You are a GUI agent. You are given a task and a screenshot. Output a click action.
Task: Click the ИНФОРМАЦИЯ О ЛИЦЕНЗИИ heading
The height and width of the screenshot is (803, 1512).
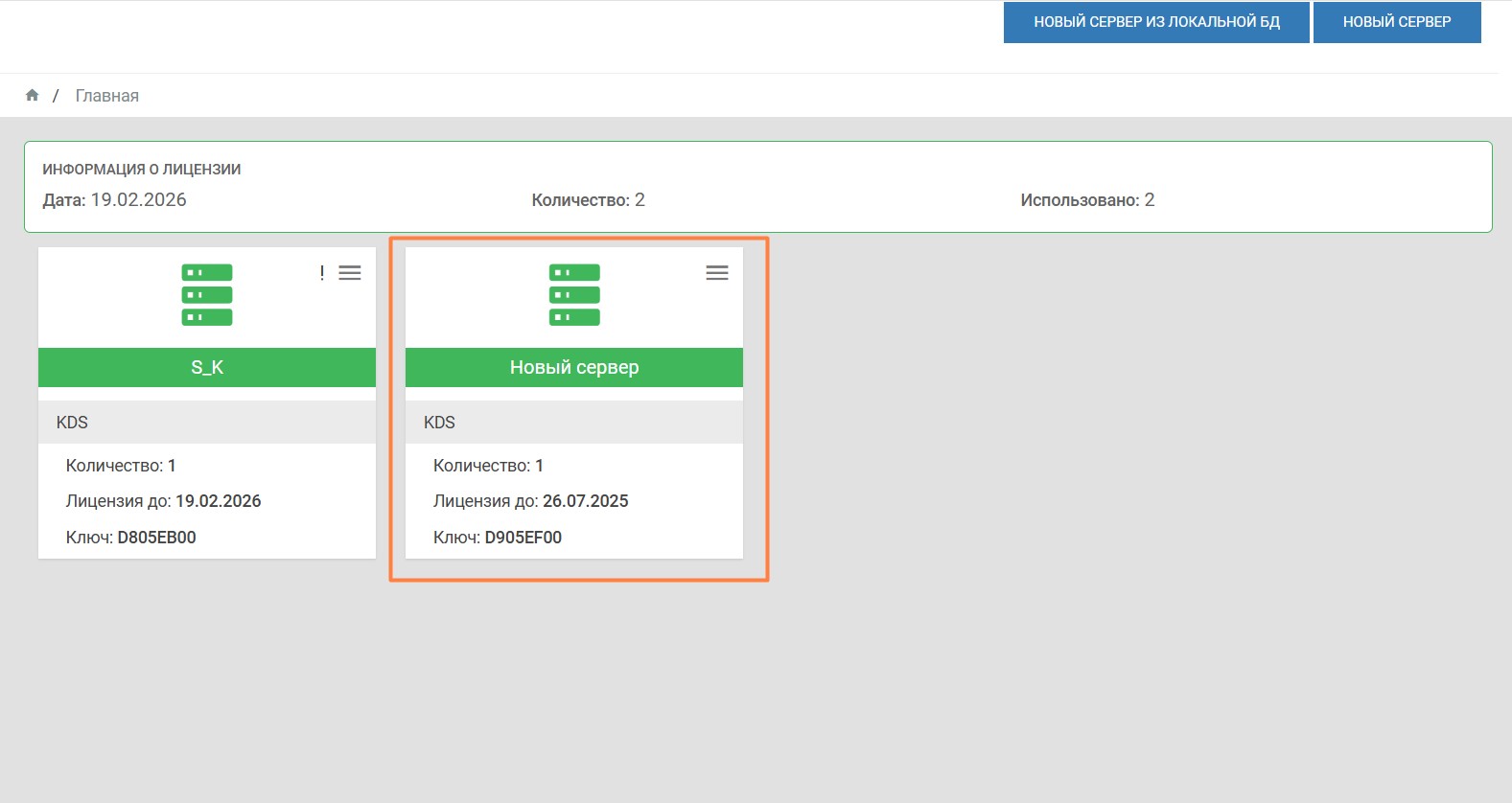click(x=142, y=170)
